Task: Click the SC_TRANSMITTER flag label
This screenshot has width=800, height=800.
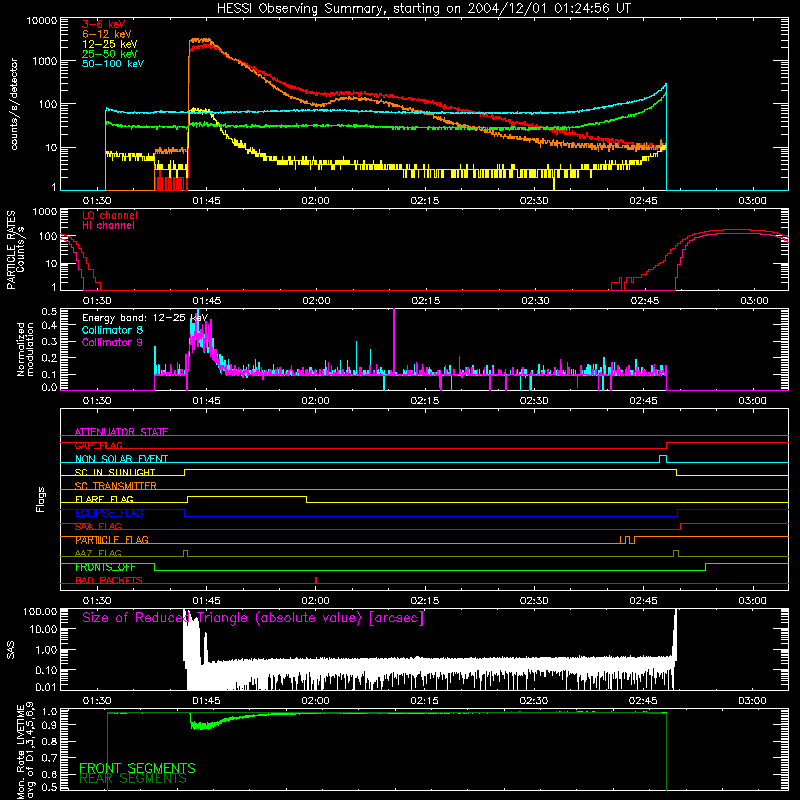Action: point(115,486)
